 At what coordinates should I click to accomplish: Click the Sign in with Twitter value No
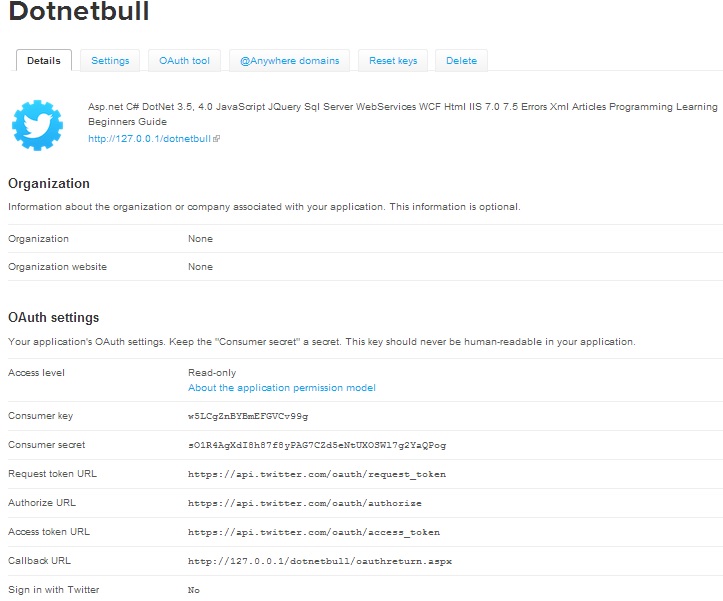pos(194,590)
